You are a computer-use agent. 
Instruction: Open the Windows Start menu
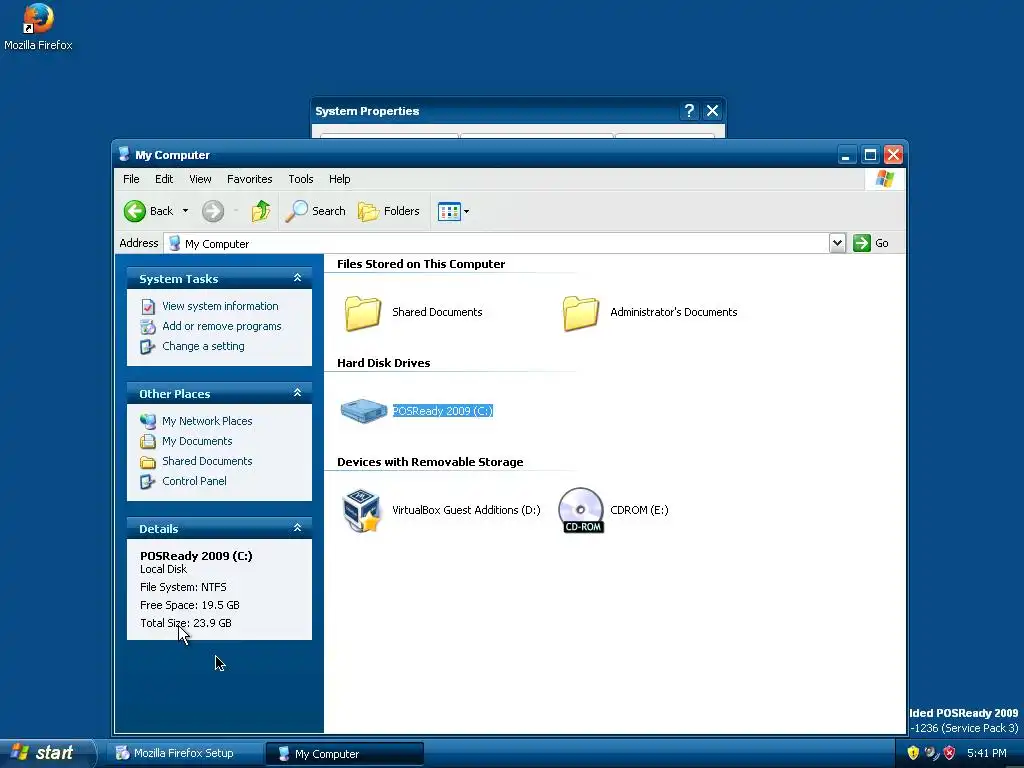46,753
